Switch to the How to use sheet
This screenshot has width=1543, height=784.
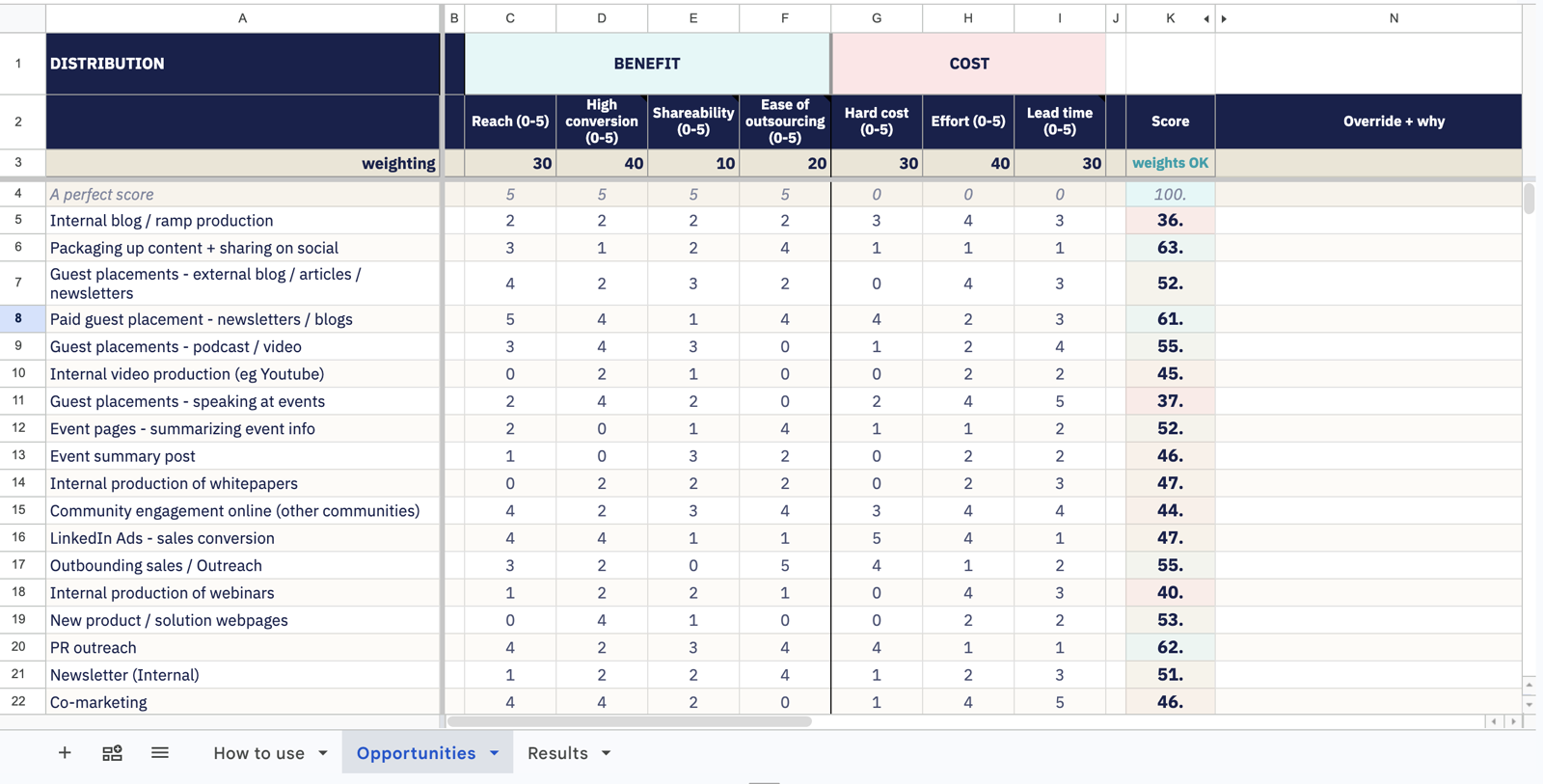coord(258,753)
